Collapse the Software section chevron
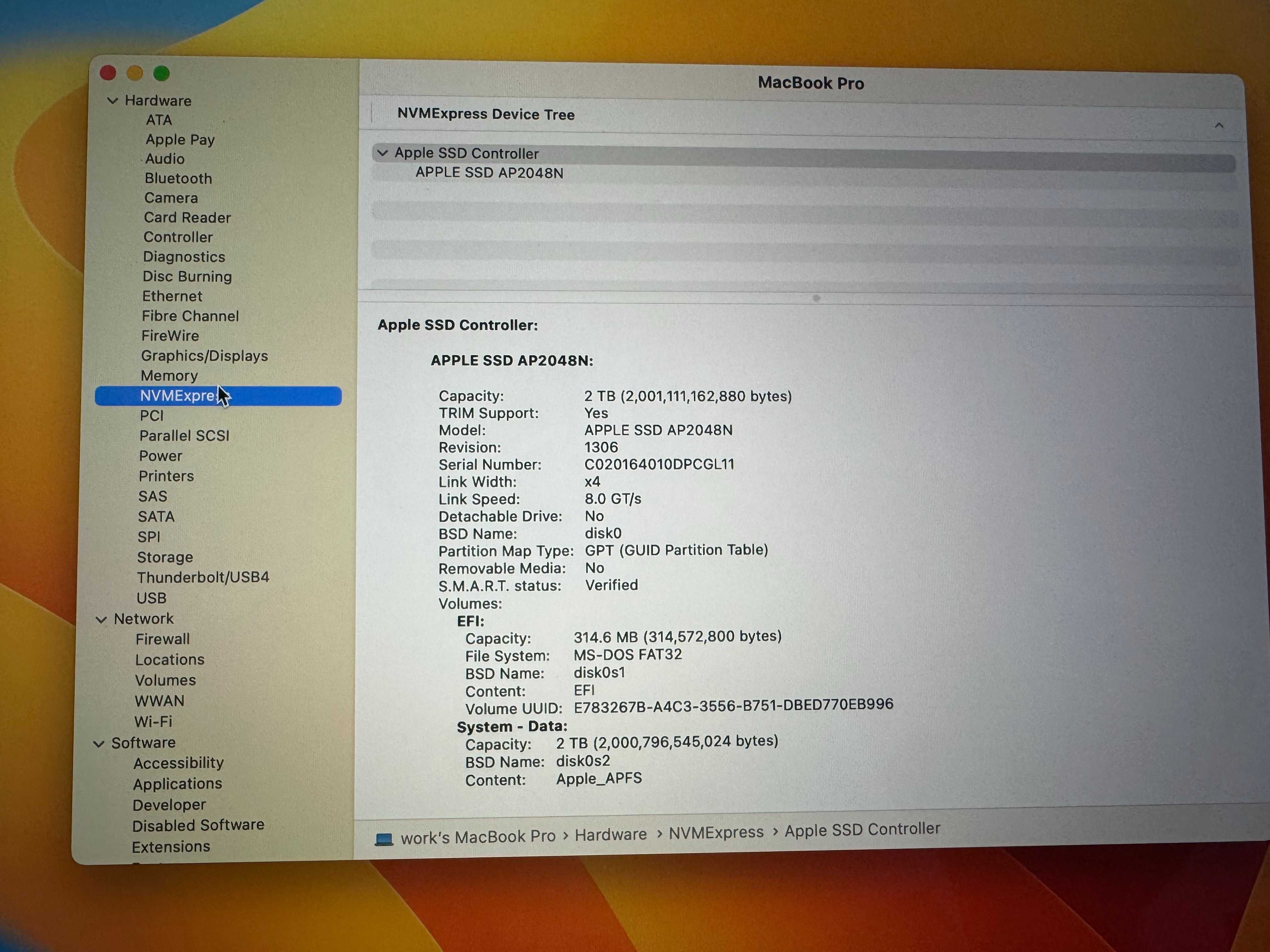Viewport: 1270px width, 952px height. pos(99,744)
